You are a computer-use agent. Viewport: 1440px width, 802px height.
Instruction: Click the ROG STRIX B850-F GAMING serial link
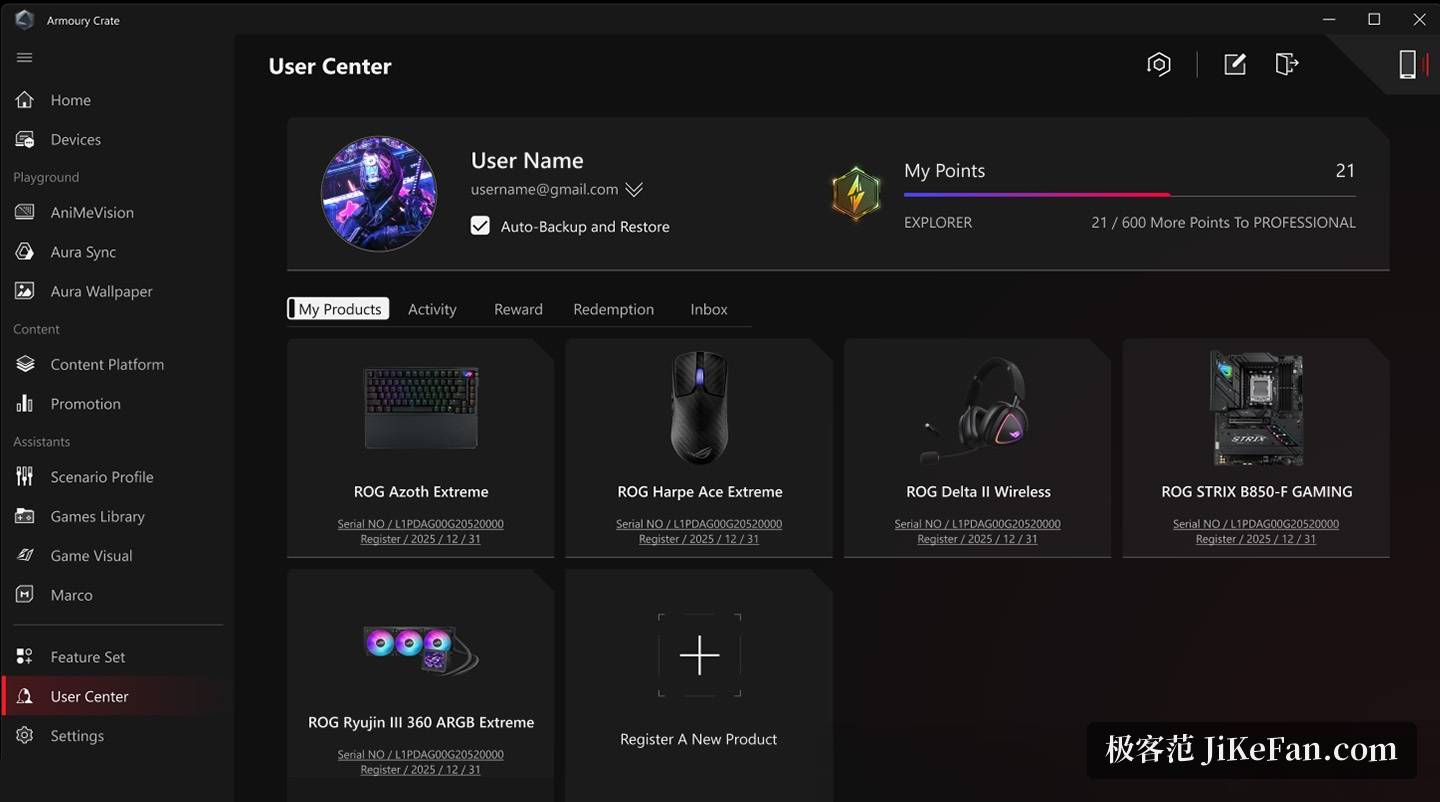click(x=1256, y=524)
